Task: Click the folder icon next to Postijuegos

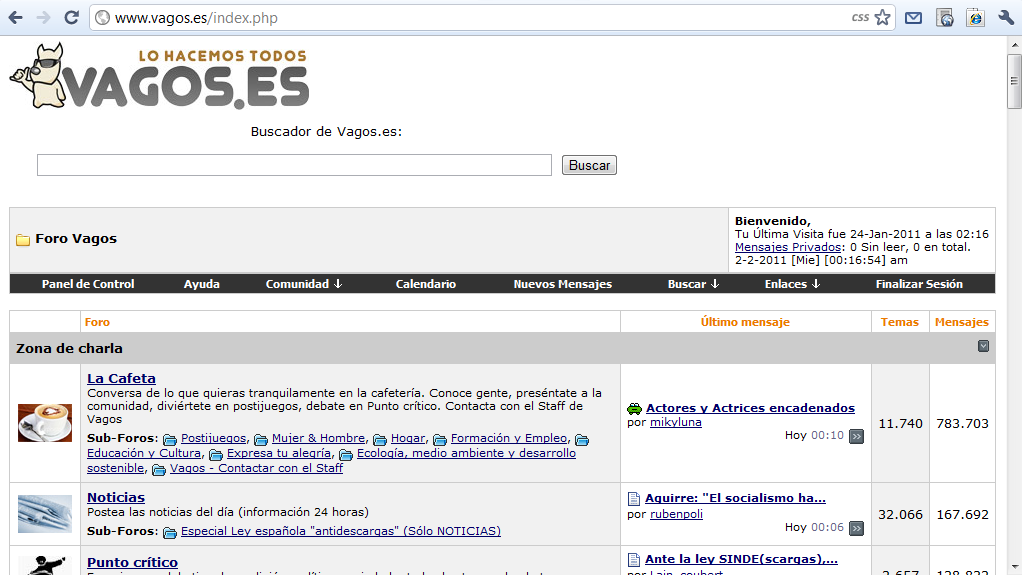Action: pos(169,439)
